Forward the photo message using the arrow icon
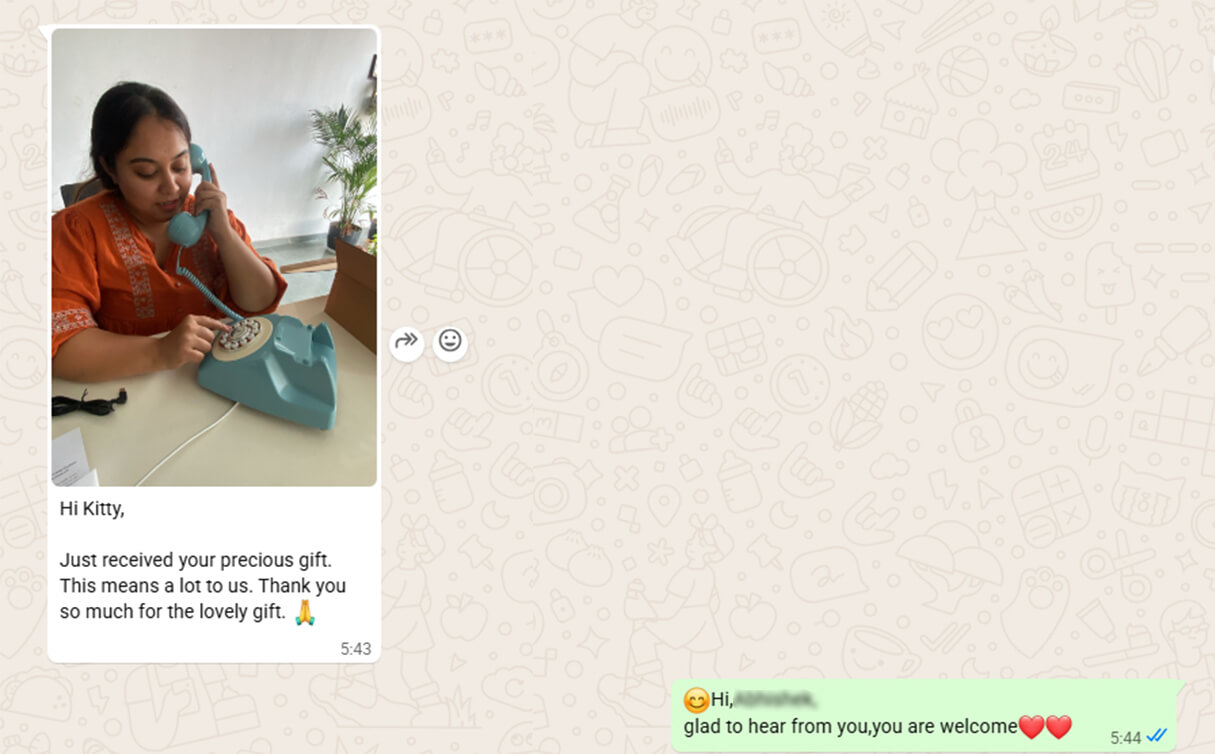The image size is (1215, 754). (406, 342)
